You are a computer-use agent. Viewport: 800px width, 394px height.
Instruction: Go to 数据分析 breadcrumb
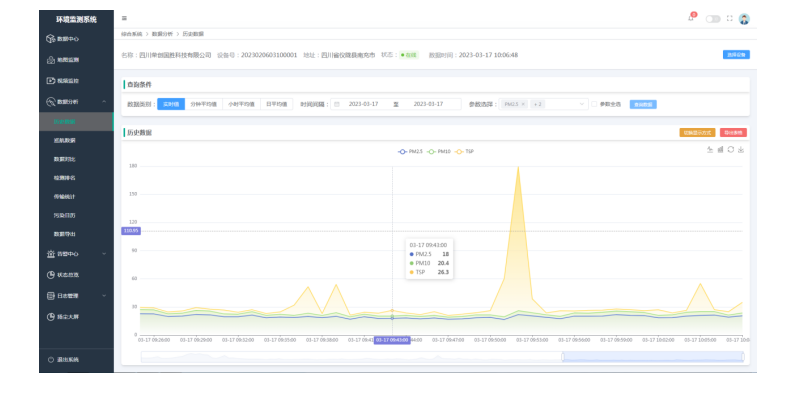click(162, 34)
